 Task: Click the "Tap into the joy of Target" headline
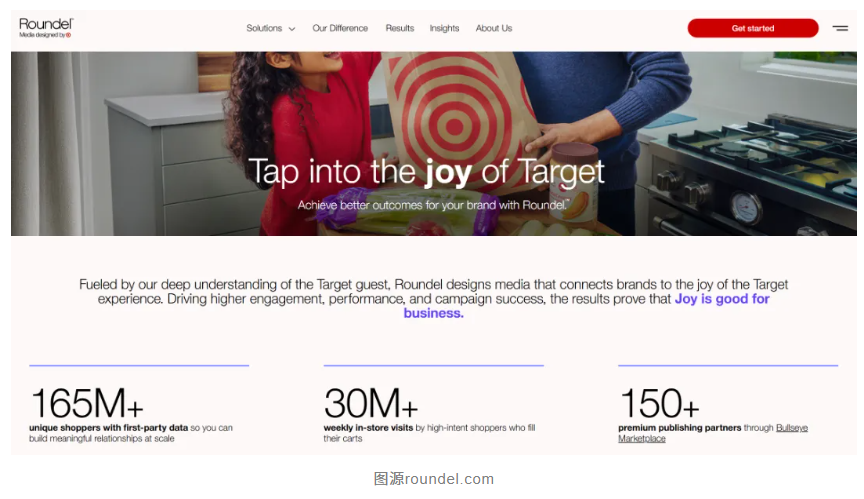pos(426,171)
